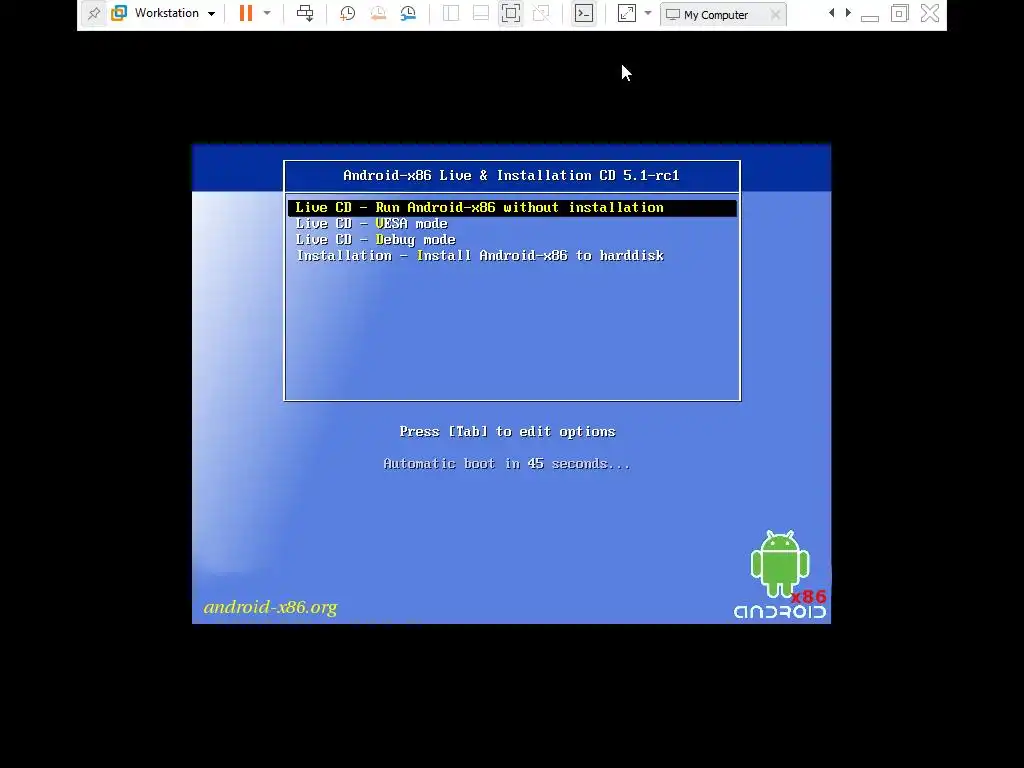Open the console view icon
Image resolution: width=1024 pixels, height=768 pixels.
tap(584, 13)
